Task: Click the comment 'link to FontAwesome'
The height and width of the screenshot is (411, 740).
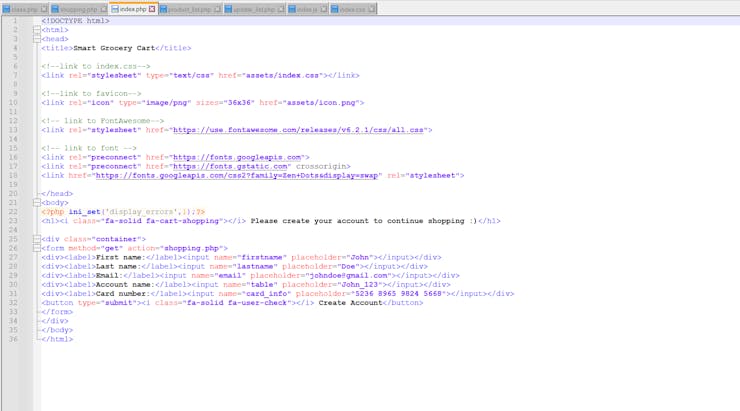Action: point(102,121)
